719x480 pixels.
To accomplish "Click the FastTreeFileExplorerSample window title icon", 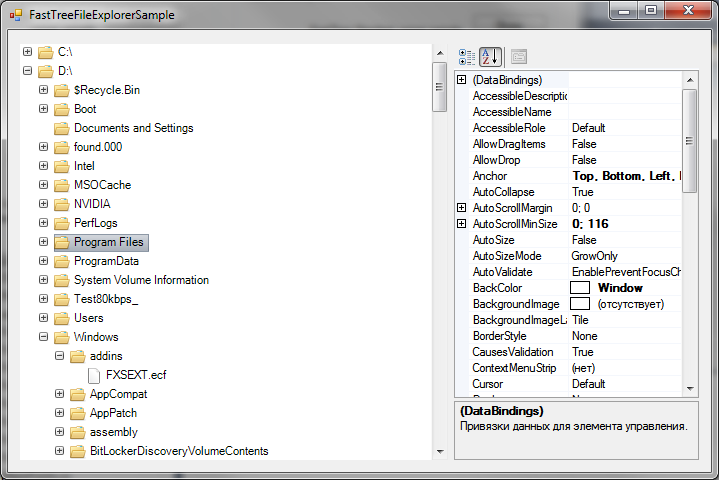I will tap(16, 15).
